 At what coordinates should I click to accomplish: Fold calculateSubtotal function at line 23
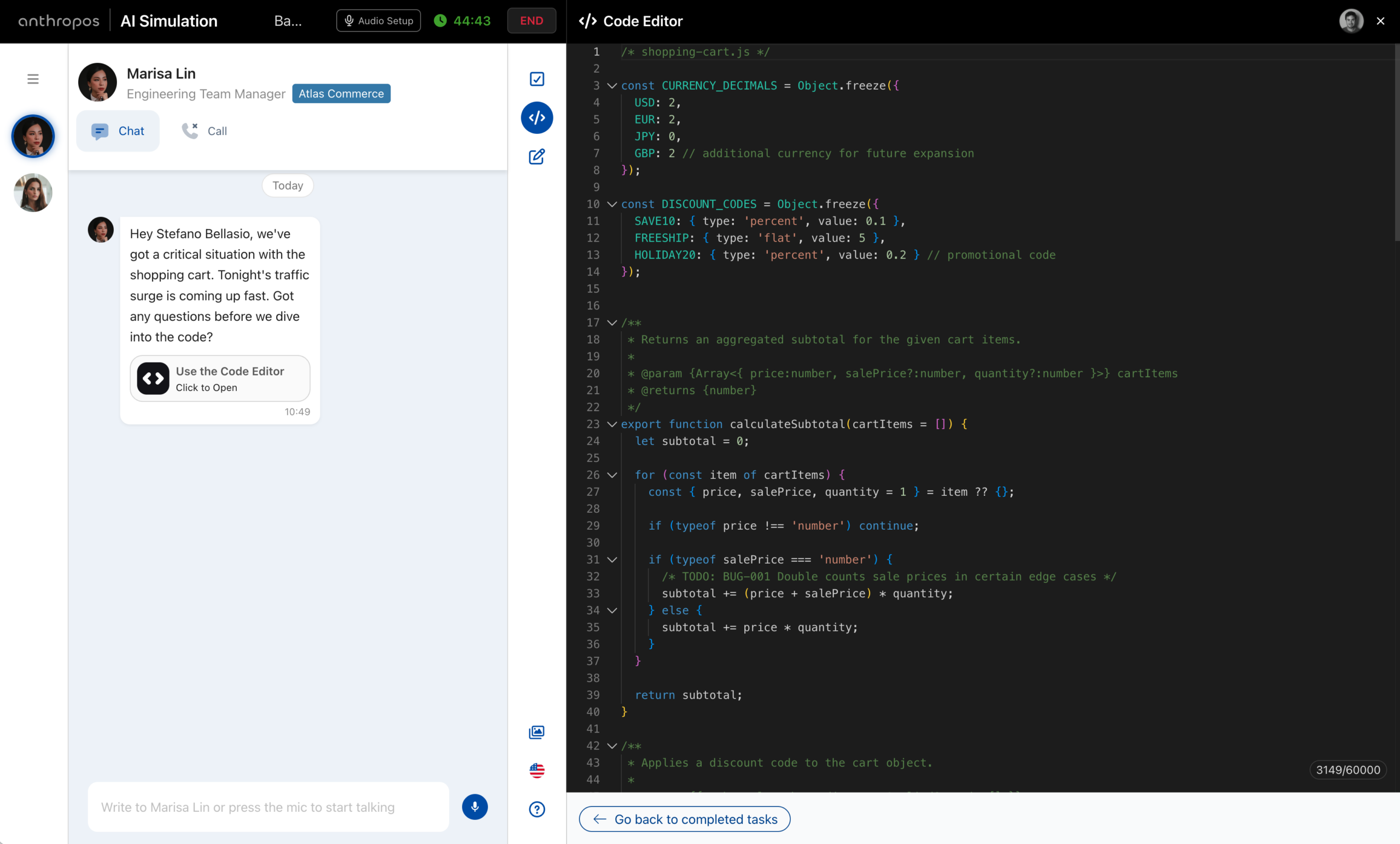pos(612,424)
